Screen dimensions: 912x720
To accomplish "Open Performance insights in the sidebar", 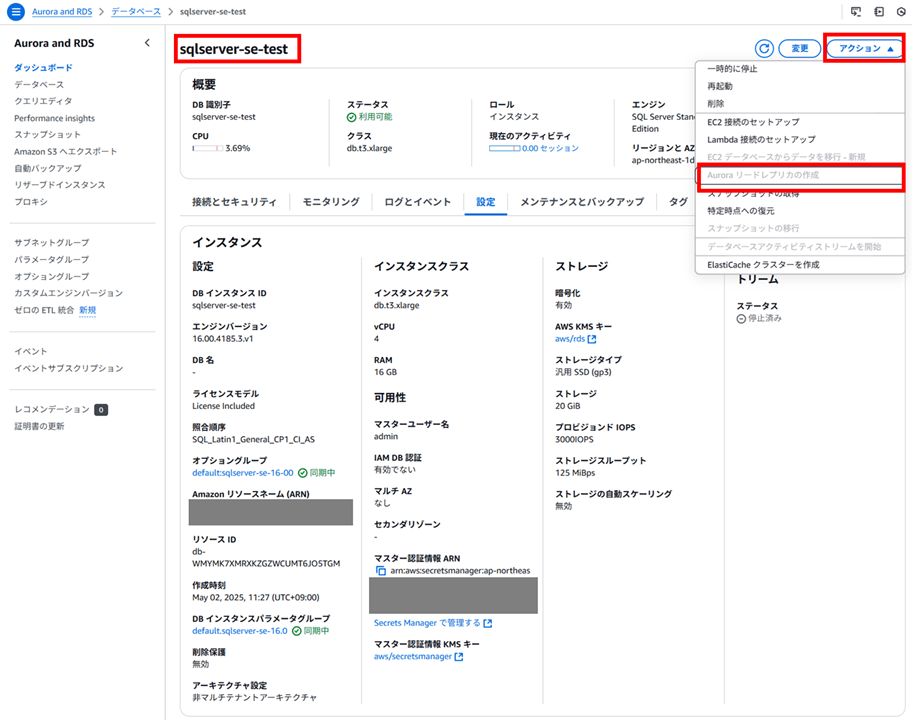I will point(55,118).
